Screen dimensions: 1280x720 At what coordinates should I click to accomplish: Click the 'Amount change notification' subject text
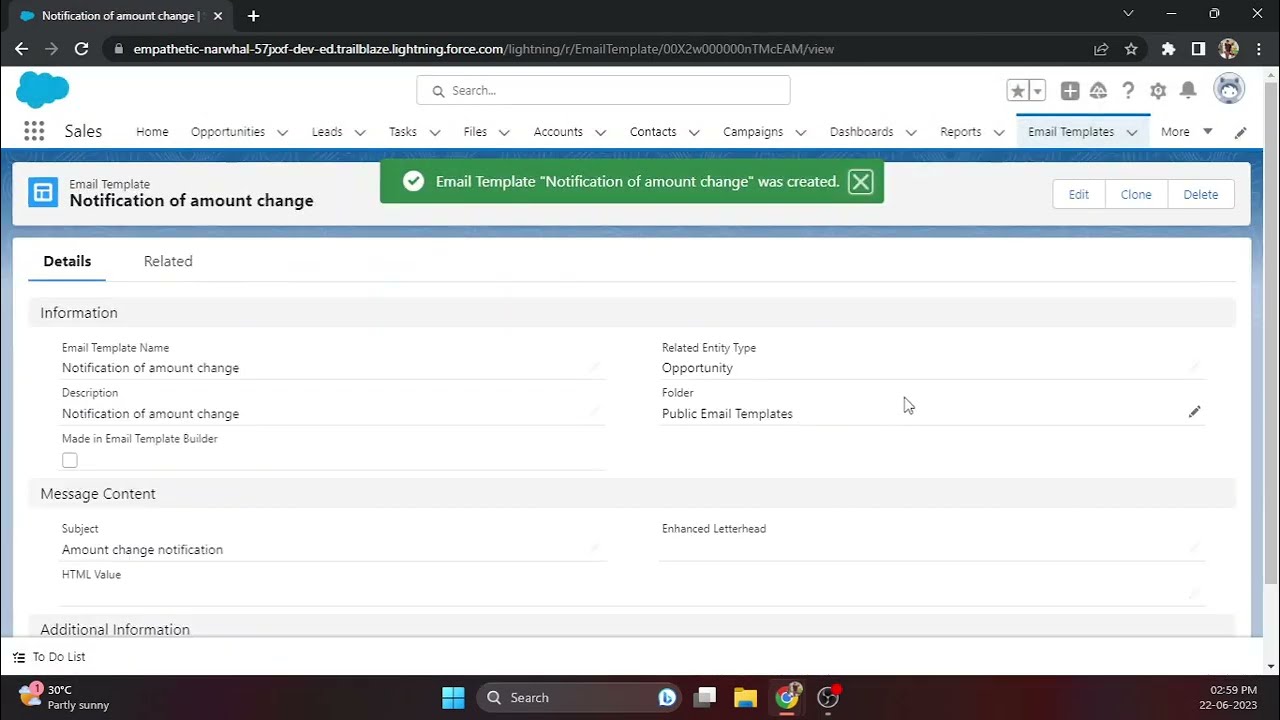point(142,549)
